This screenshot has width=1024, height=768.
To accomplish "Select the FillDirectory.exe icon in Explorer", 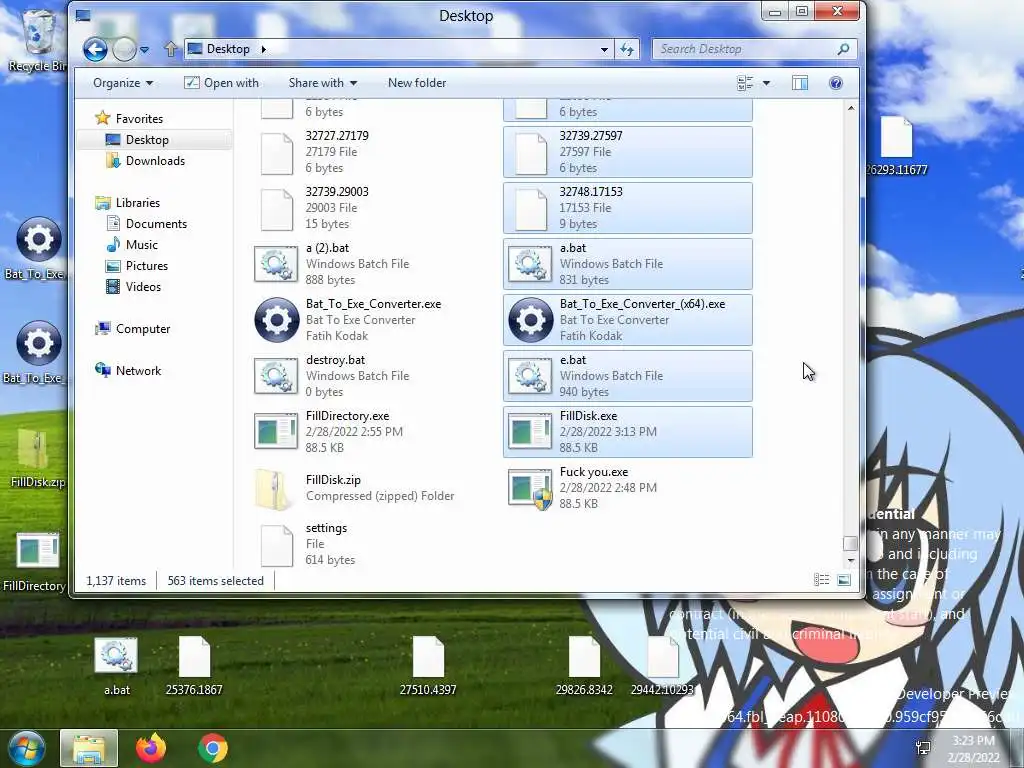I will pos(276,432).
